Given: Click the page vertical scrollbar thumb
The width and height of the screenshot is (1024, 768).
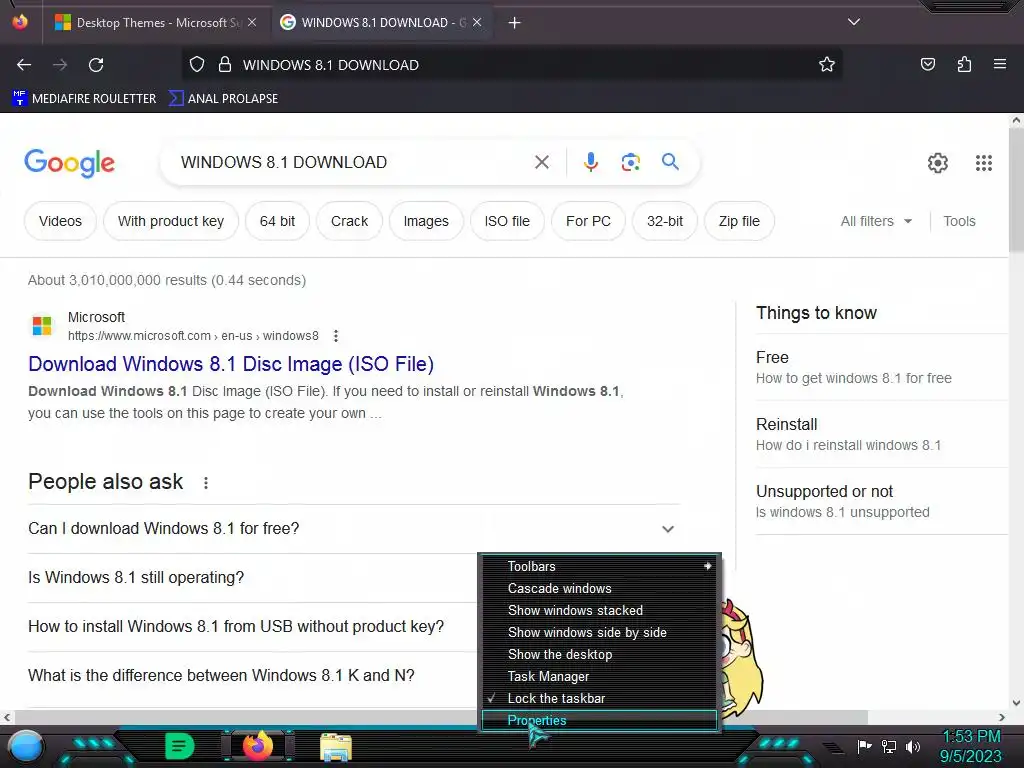Looking at the screenshot, I should [x=1016, y=189].
